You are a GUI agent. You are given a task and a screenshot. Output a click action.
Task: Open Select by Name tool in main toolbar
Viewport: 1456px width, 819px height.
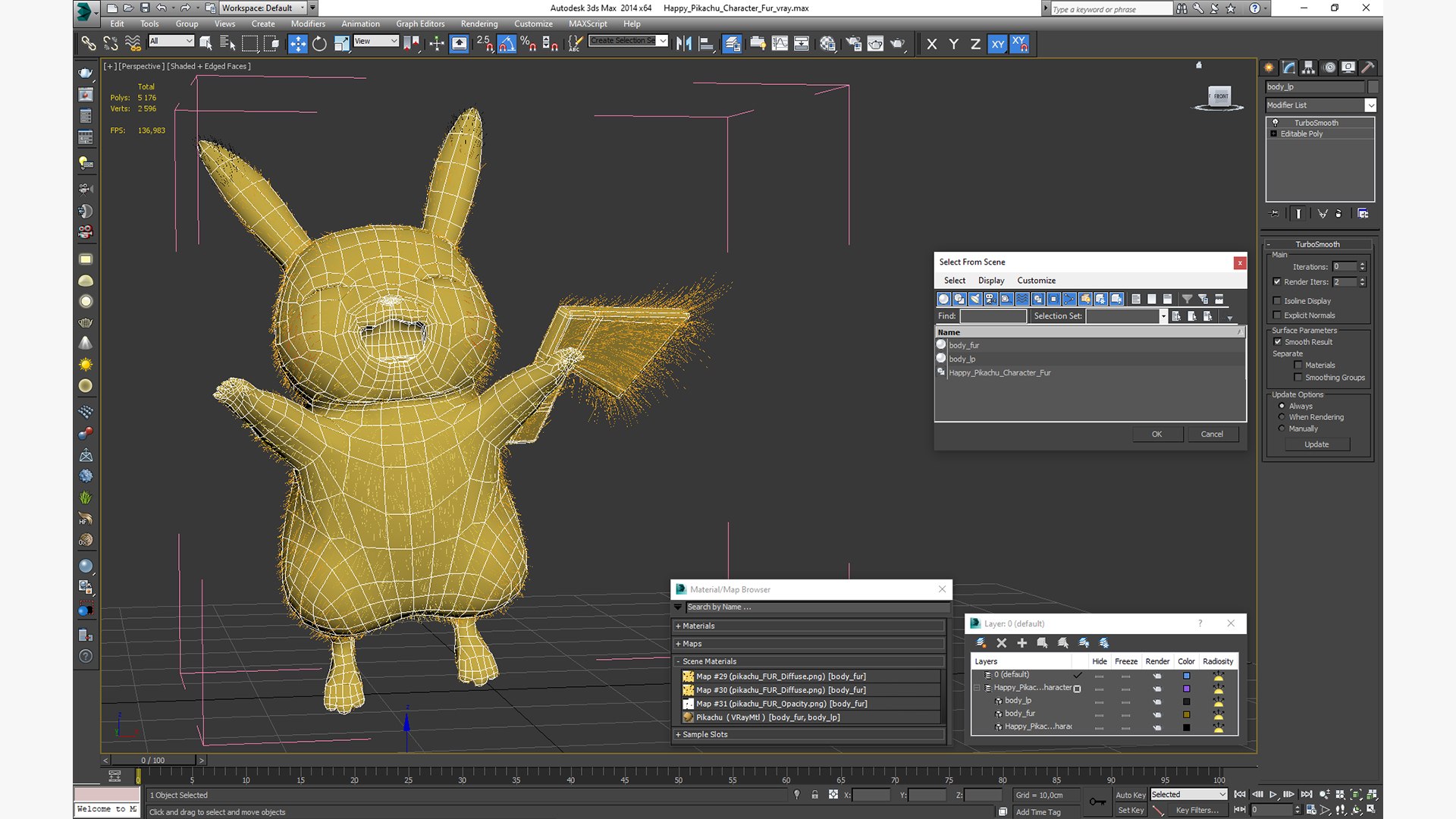point(227,44)
